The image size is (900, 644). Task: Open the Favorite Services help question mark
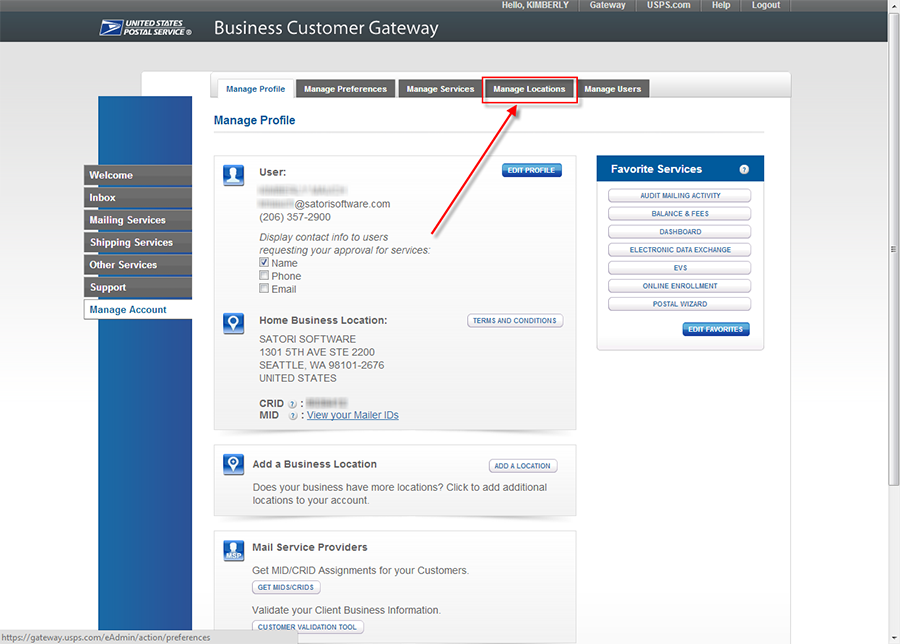[x=744, y=170]
